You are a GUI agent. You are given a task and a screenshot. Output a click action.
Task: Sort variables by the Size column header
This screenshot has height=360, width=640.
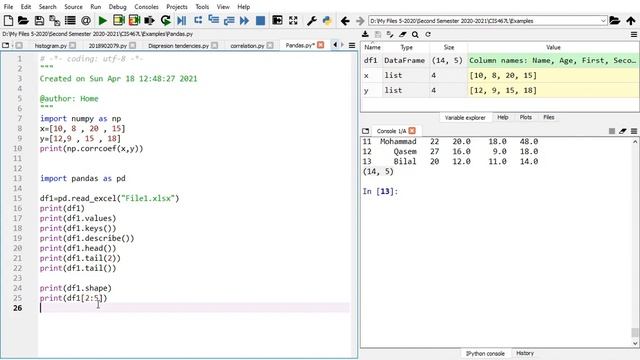point(449,47)
